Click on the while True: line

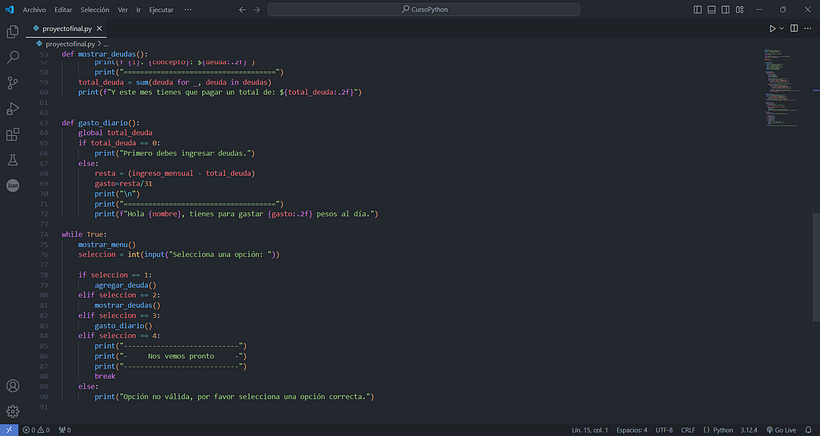coord(84,234)
